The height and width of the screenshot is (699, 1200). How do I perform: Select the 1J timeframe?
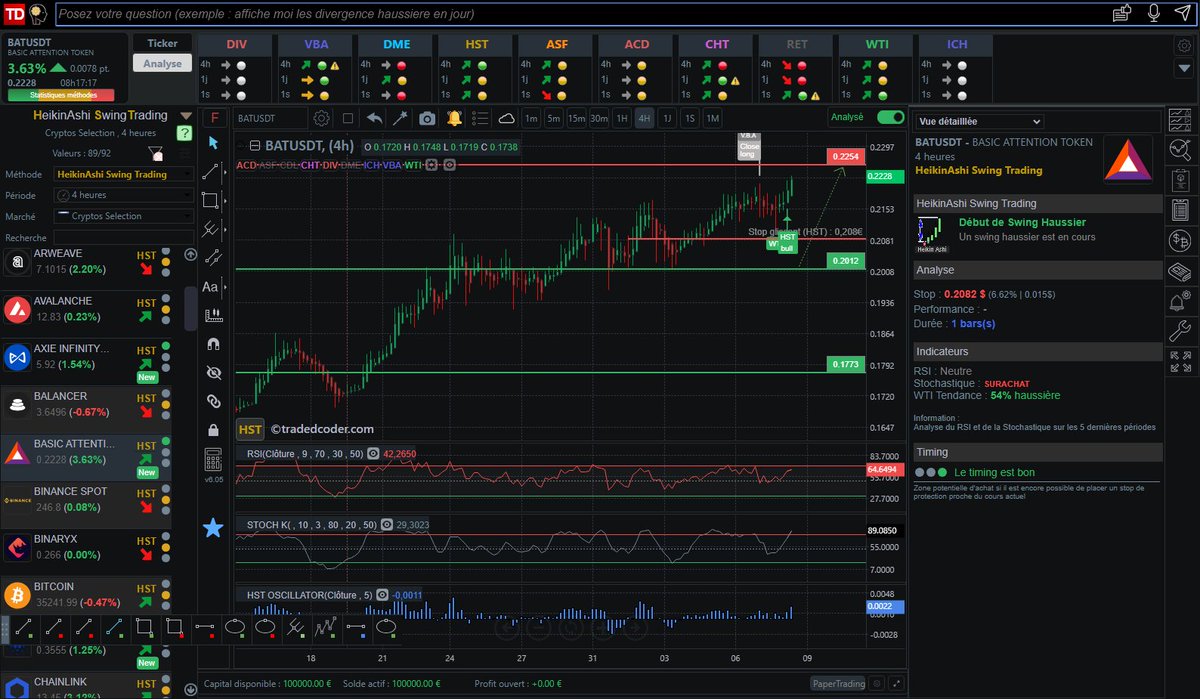(x=667, y=118)
